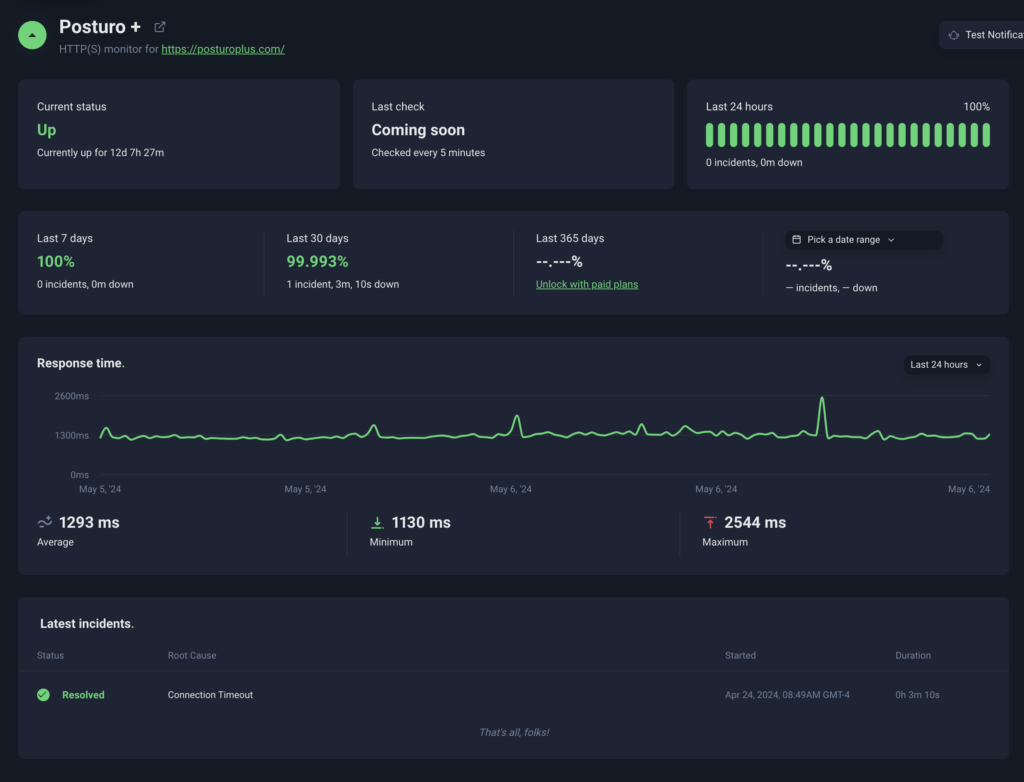The image size is (1024, 782).
Task: Click the average response time icon
Action: [45, 522]
